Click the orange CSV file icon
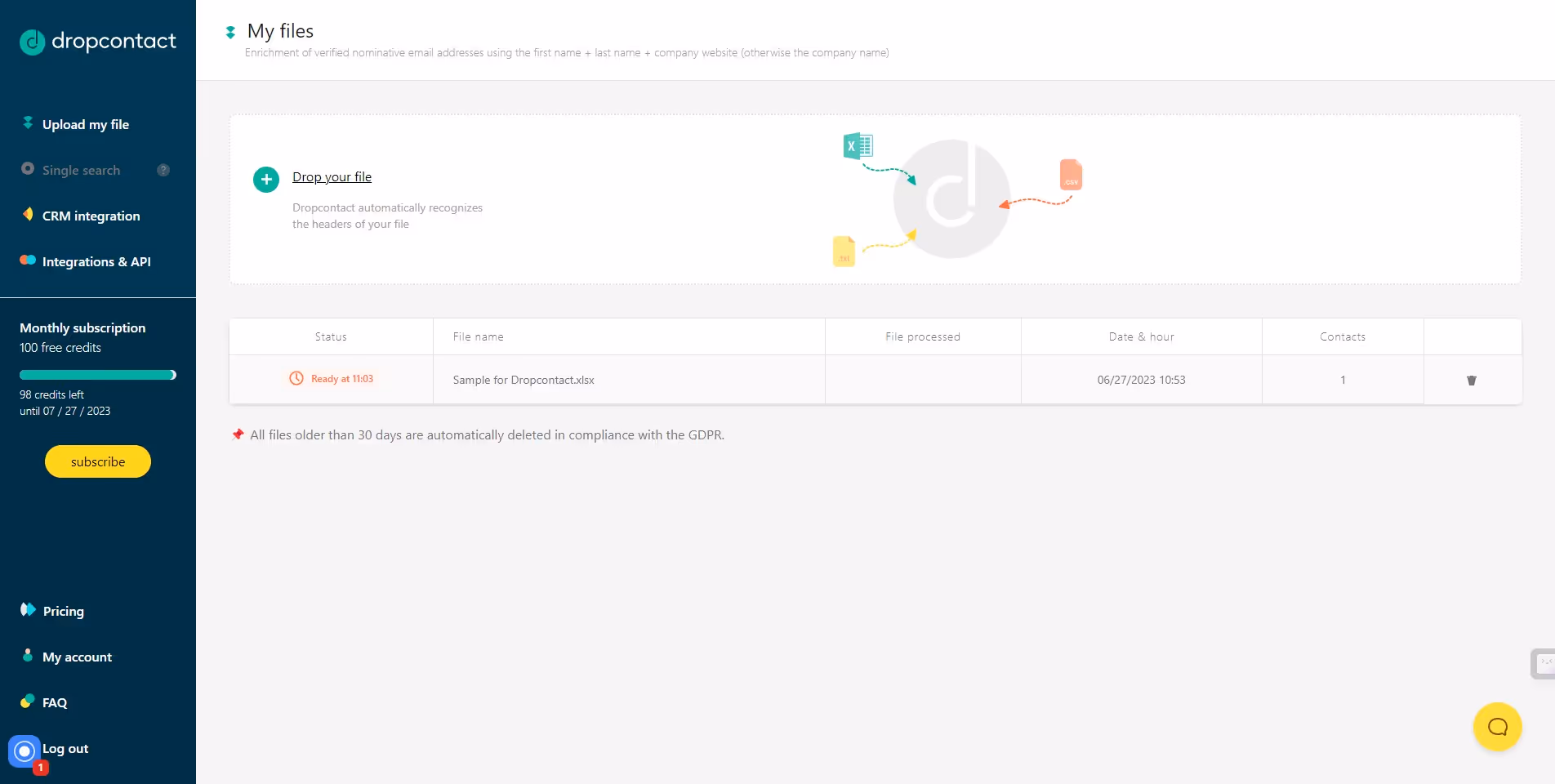 (x=1071, y=175)
